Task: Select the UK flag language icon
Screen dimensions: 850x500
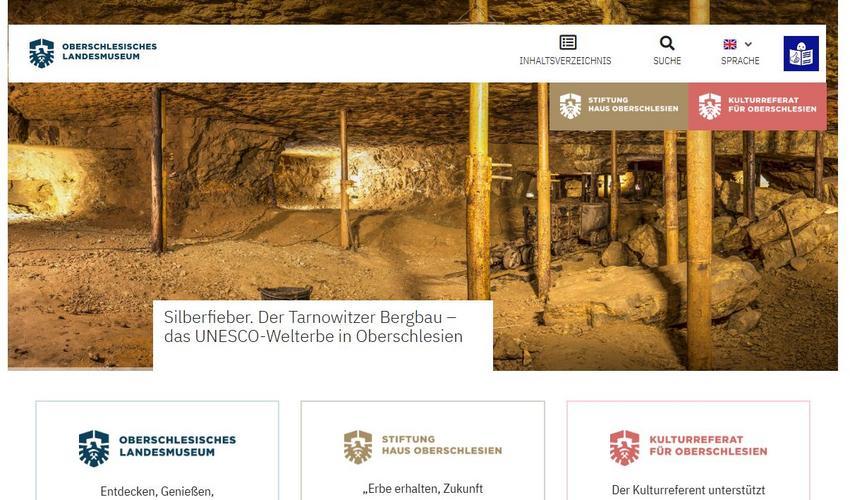Action: point(730,44)
